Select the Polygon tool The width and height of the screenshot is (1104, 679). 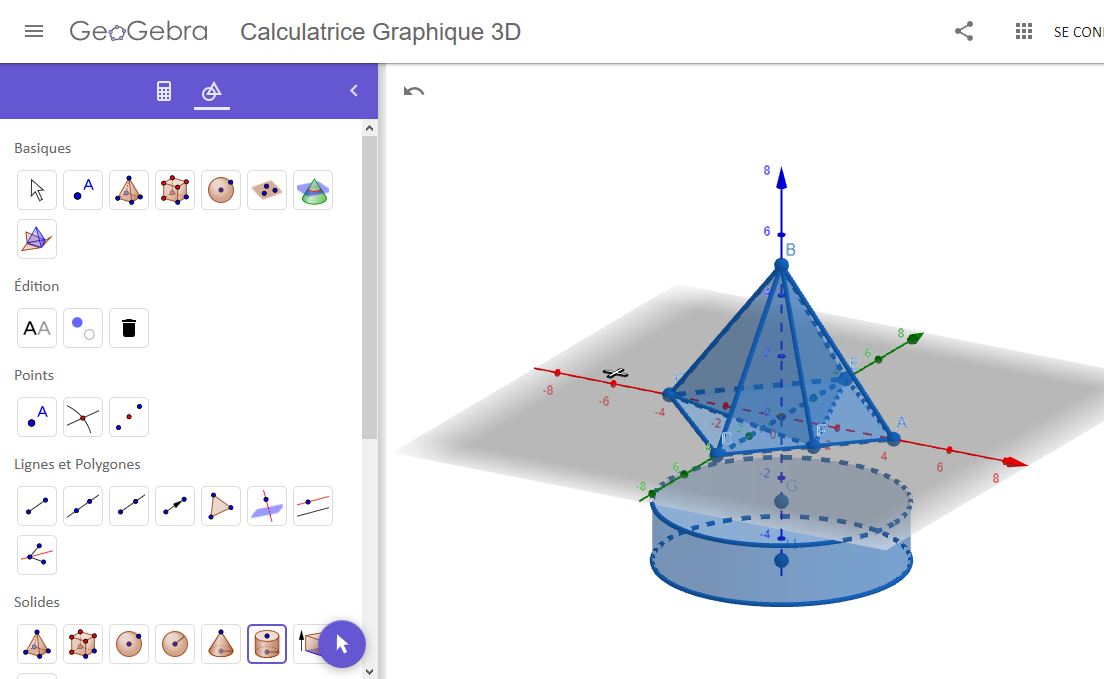221,506
